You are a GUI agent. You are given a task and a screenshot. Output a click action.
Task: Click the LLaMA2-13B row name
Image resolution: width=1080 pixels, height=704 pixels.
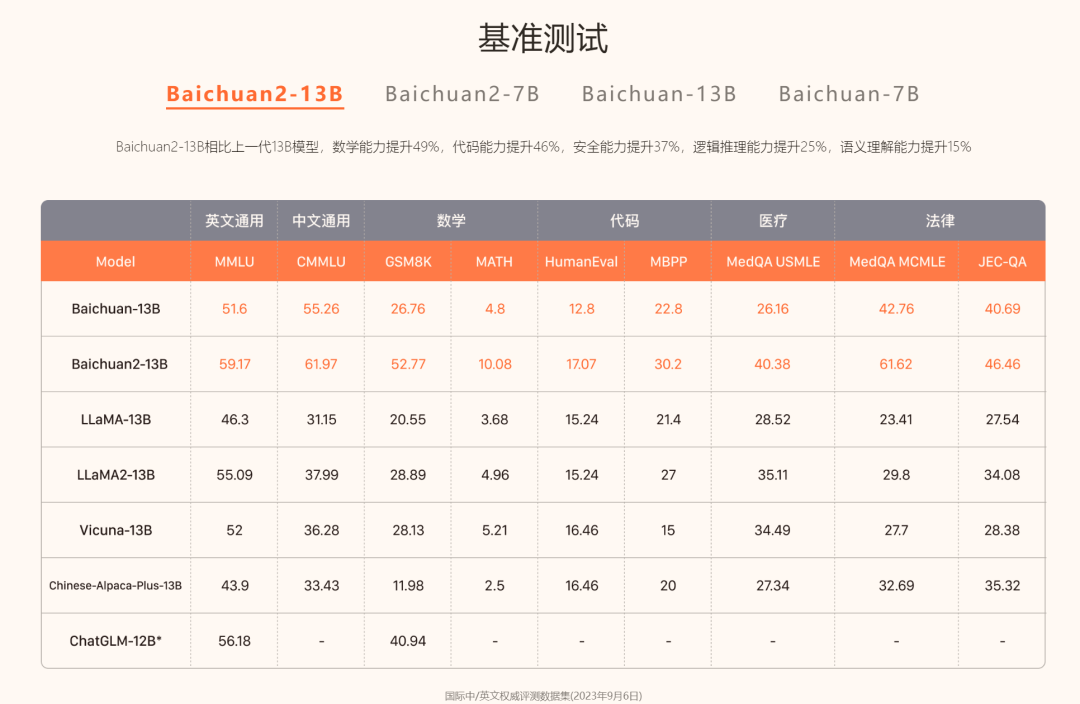(116, 475)
